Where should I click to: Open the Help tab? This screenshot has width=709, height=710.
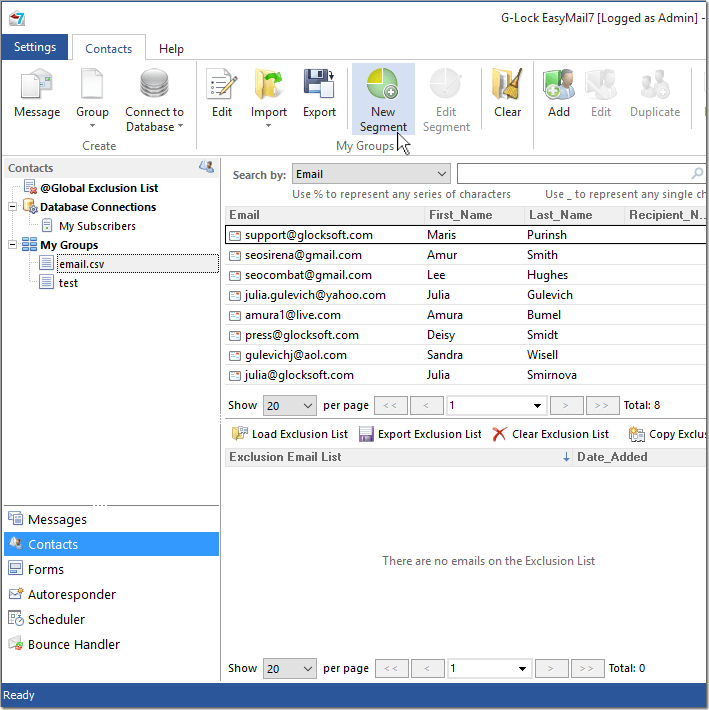[x=171, y=48]
